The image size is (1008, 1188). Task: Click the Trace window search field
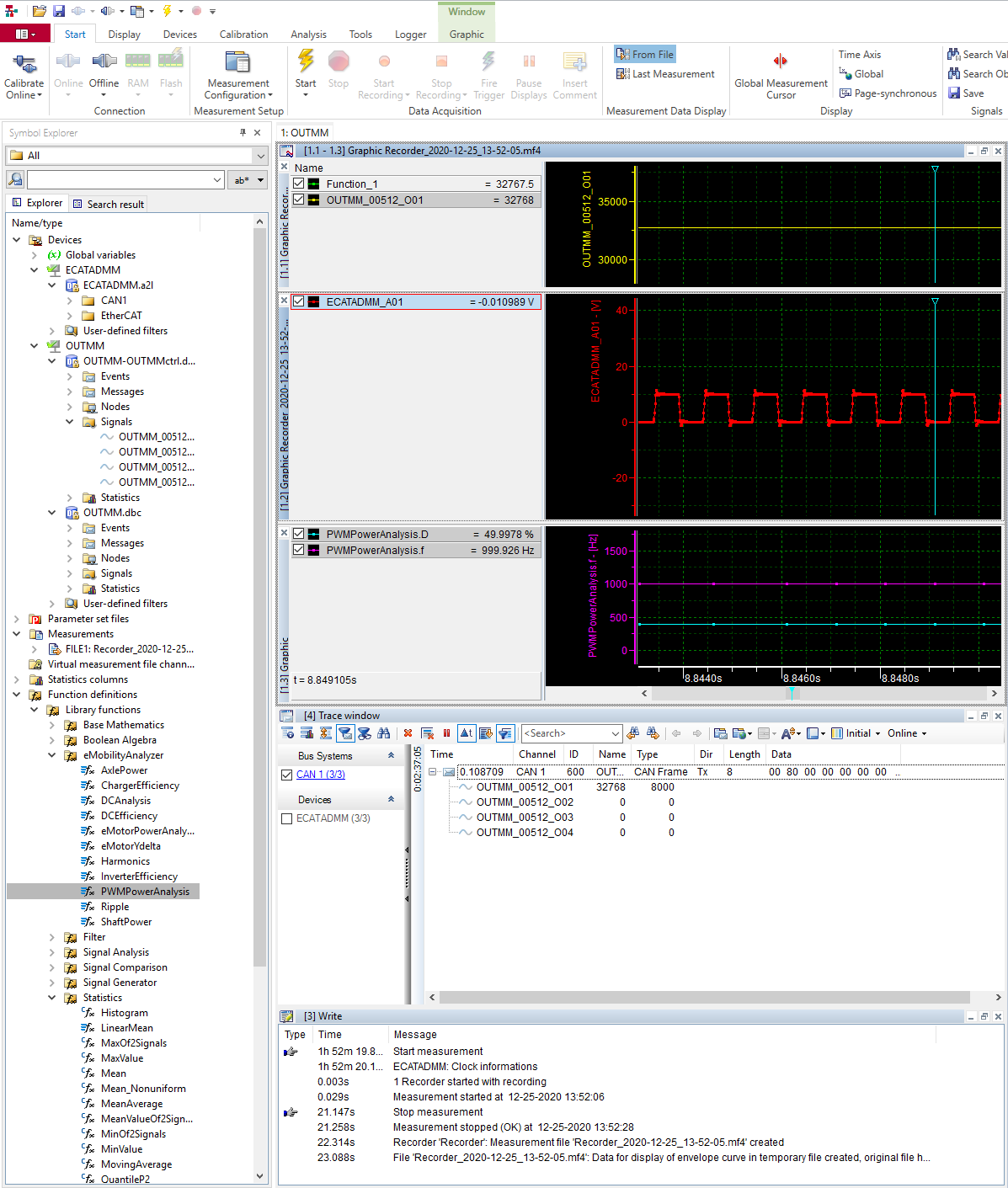[564, 733]
